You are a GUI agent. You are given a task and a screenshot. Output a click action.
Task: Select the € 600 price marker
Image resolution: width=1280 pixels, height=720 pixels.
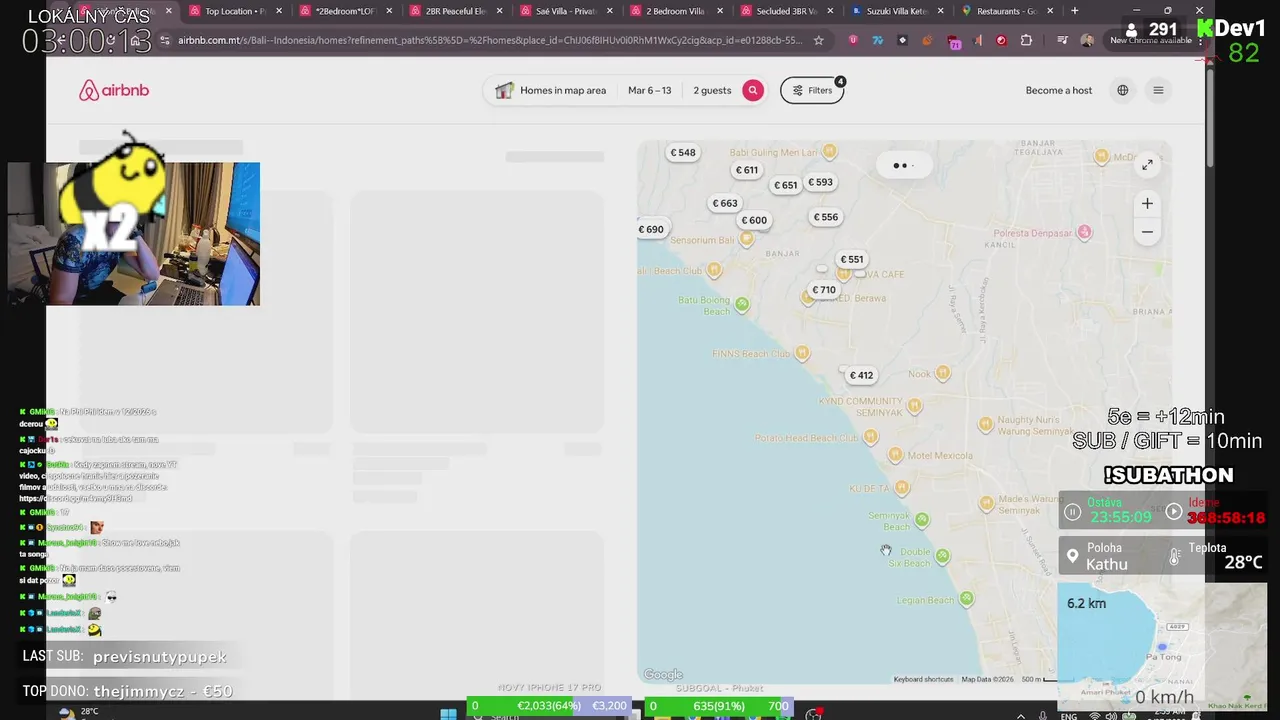[754, 220]
